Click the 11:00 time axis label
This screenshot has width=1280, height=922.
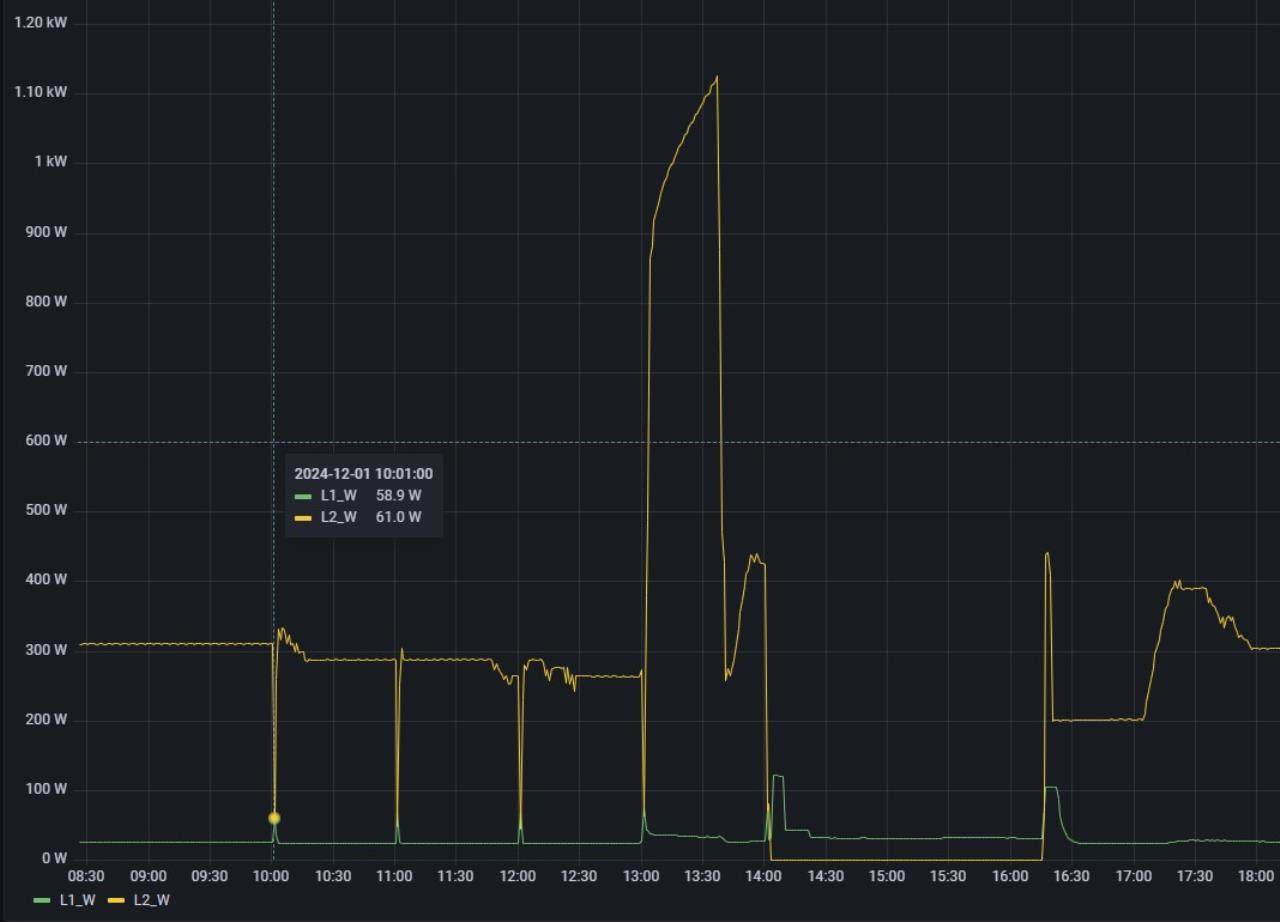394,876
